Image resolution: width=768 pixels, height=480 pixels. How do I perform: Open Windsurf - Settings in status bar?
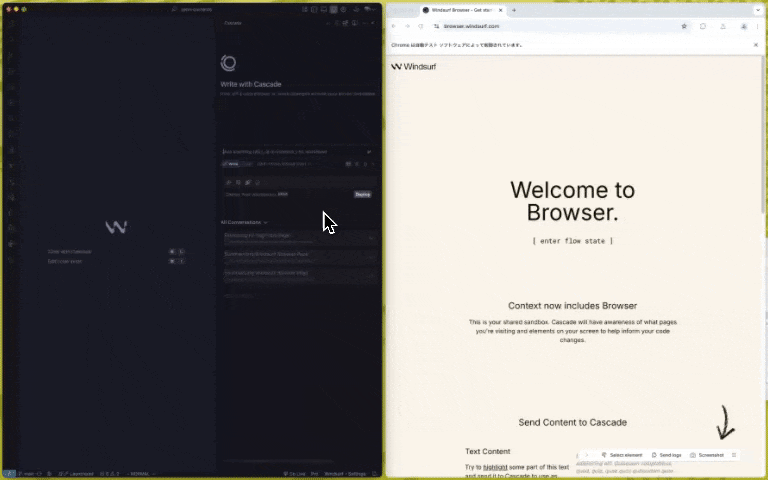345,474
